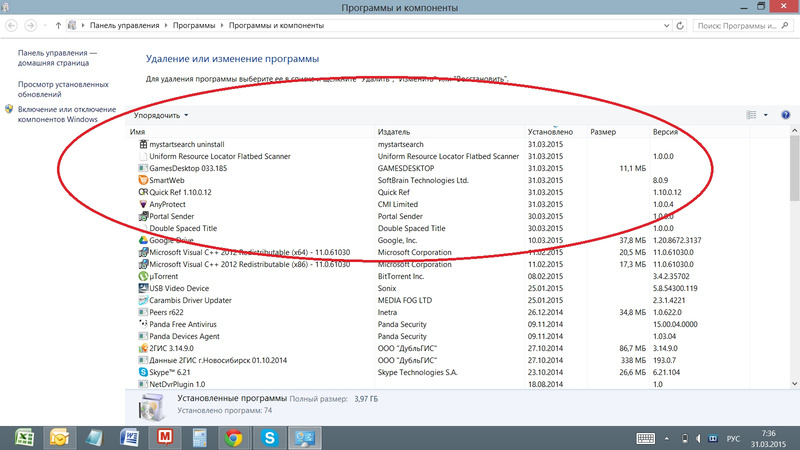Expand the view options dropdown arrow
Screen dimensions: 800x450
tap(766, 116)
